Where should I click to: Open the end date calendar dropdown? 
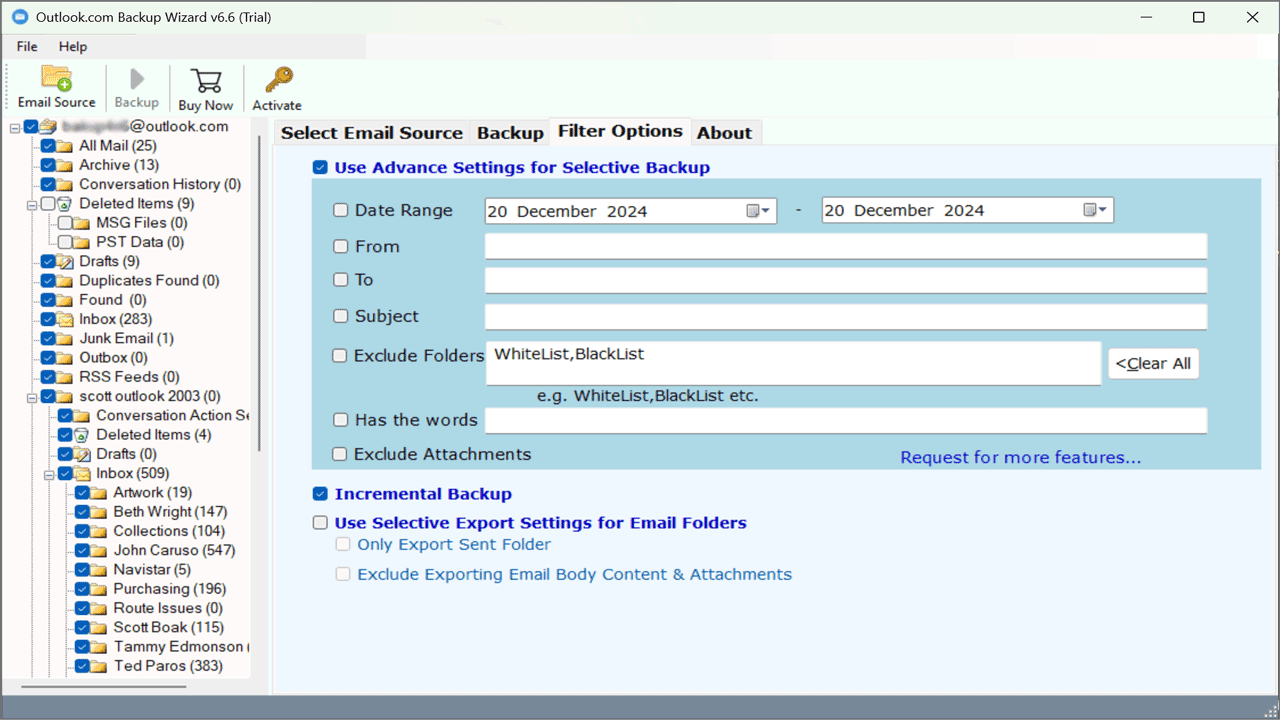click(1096, 210)
